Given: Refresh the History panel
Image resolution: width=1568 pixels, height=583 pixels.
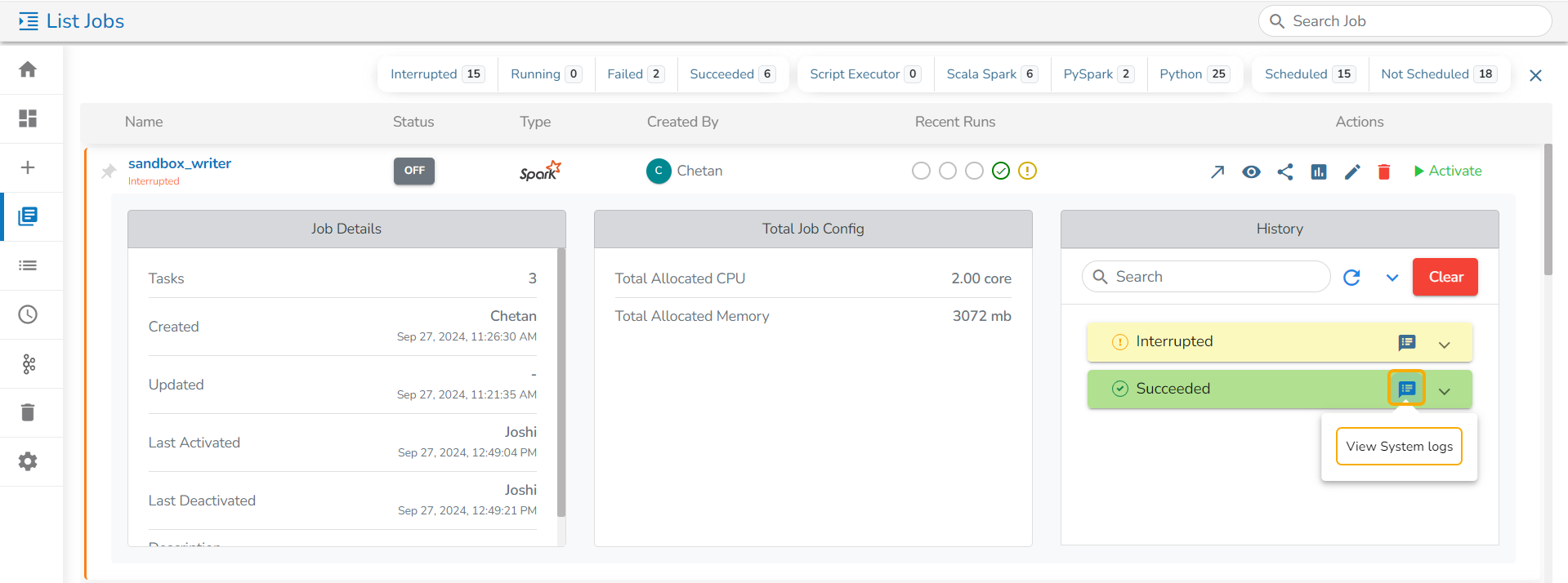Looking at the screenshot, I should pos(1351,278).
